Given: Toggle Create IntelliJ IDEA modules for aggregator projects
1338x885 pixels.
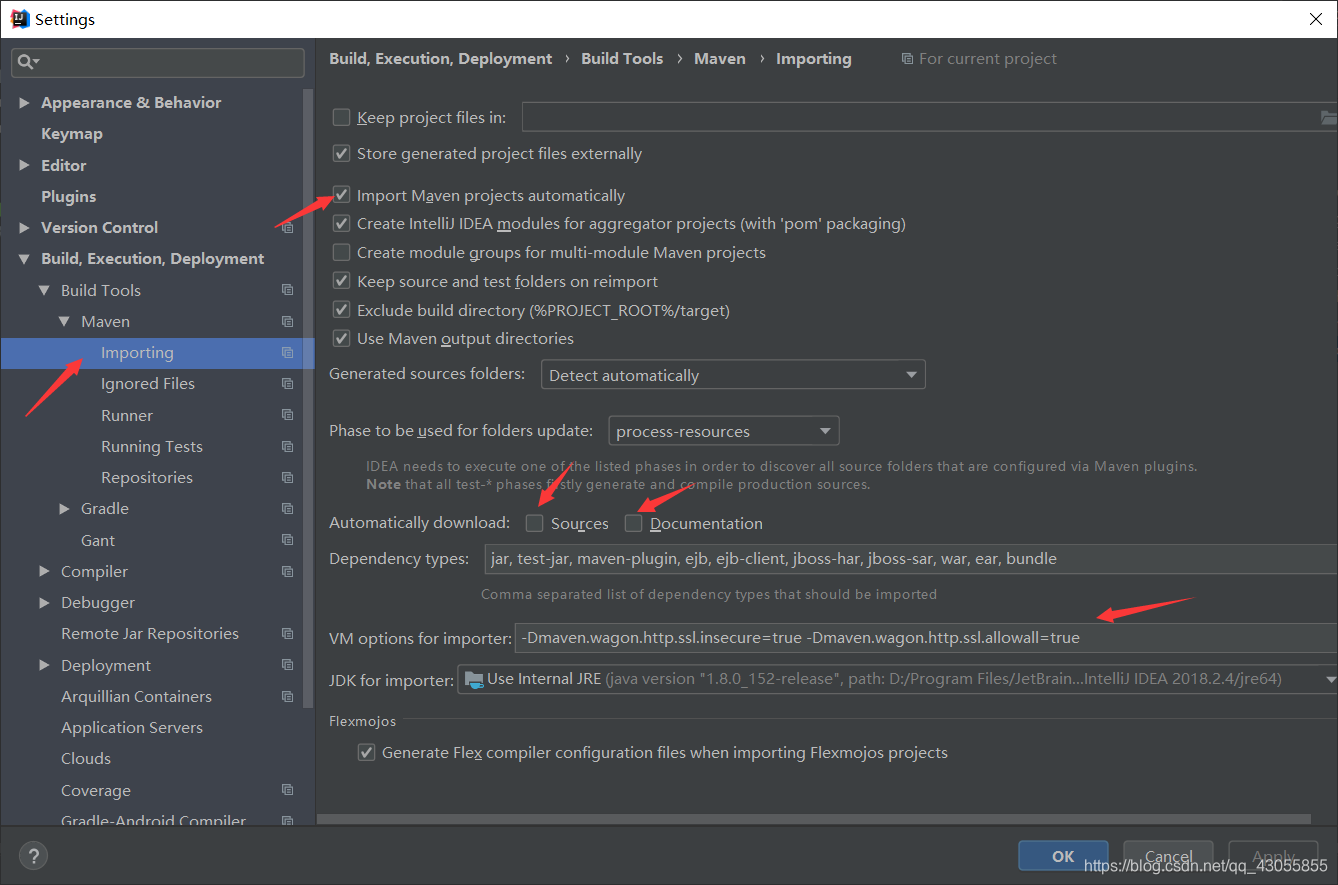Looking at the screenshot, I should (341, 223).
